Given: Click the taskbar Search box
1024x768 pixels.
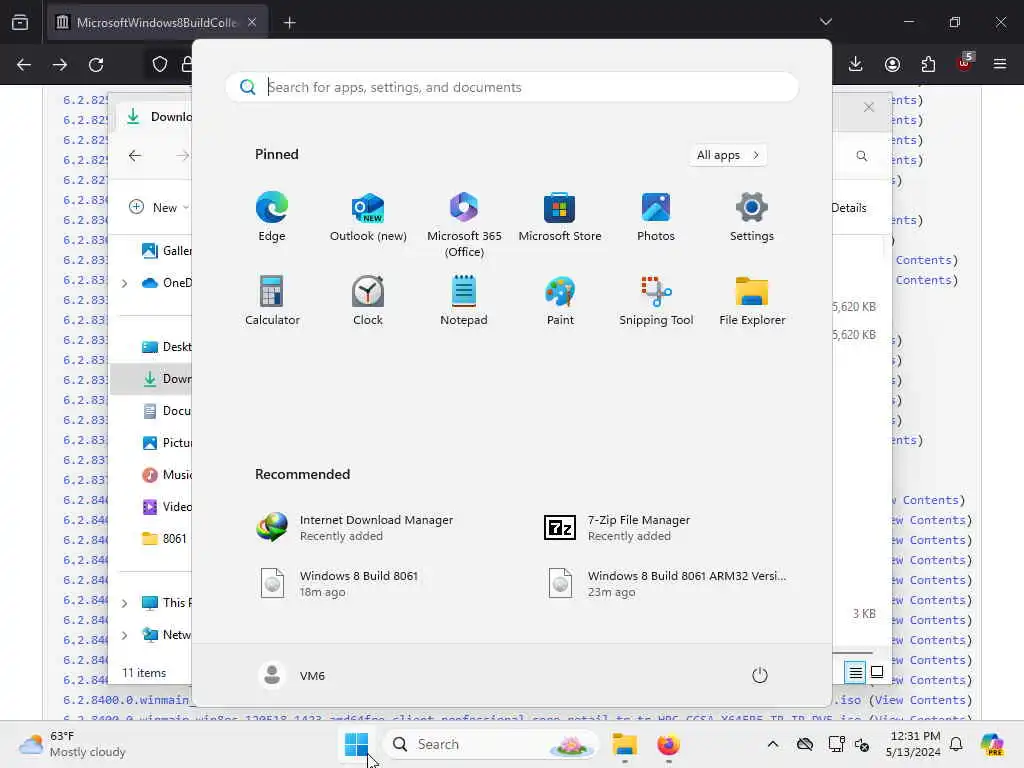Looking at the screenshot, I should 489,744.
